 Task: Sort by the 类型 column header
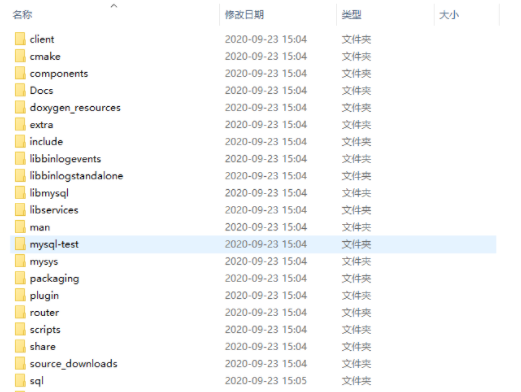351,15
